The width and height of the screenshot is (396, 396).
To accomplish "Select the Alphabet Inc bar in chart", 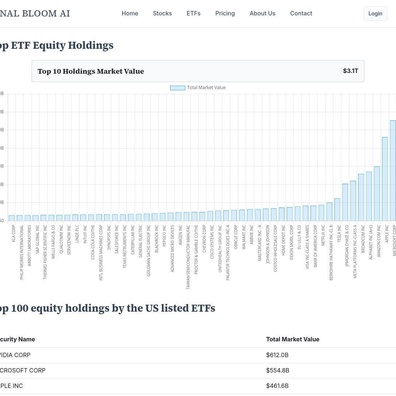I will click(x=369, y=196).
